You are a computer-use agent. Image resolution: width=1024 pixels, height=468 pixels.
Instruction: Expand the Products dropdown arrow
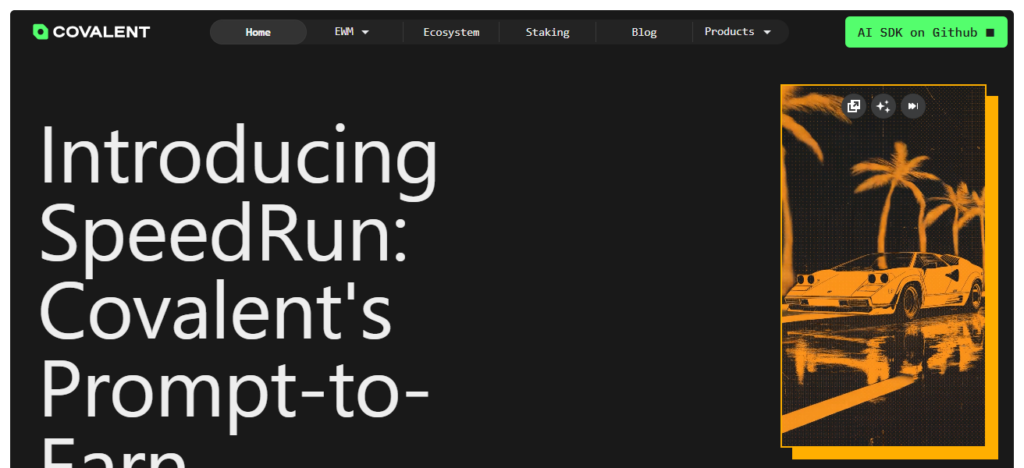767,32
